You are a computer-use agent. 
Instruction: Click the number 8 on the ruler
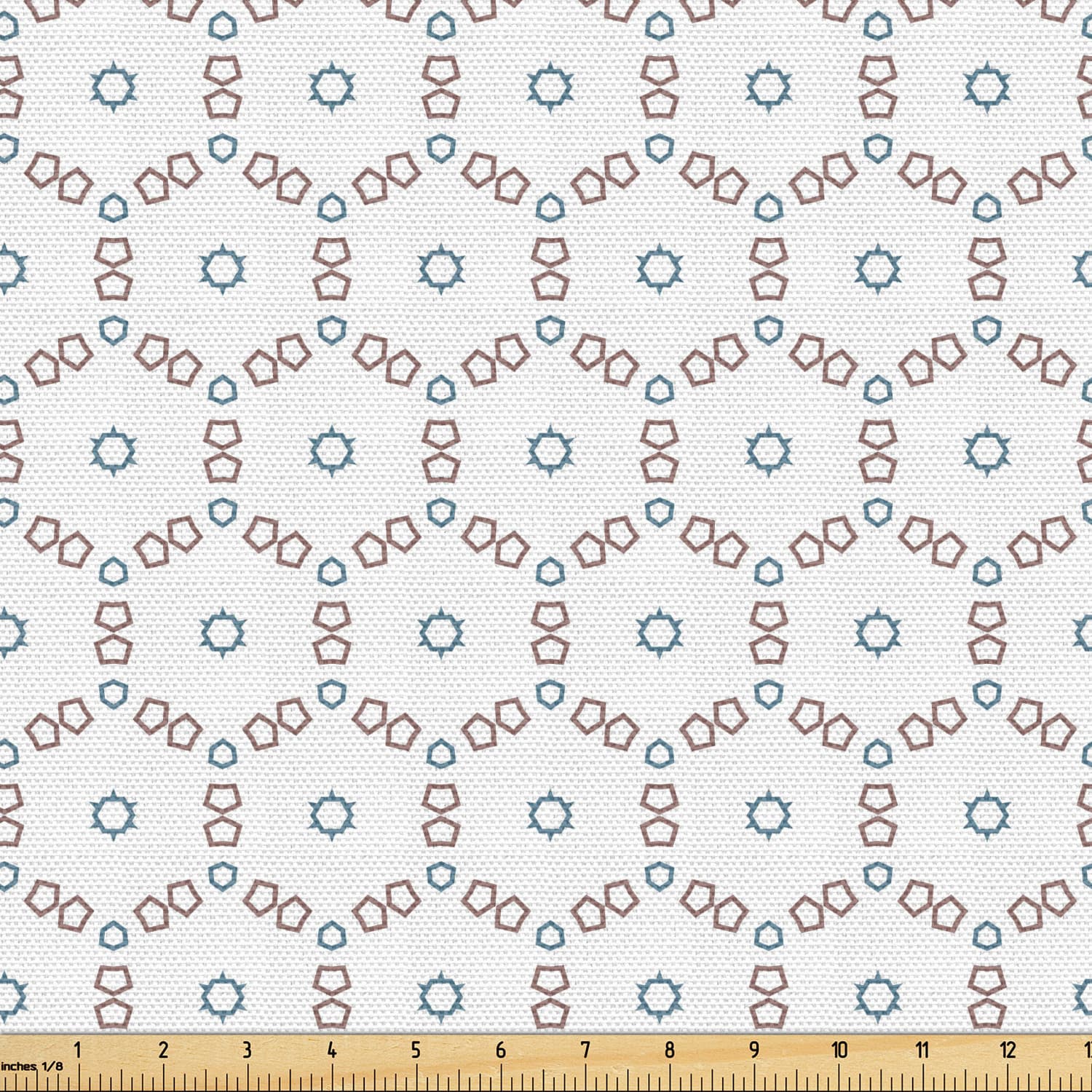click(x=669, y=1050)
